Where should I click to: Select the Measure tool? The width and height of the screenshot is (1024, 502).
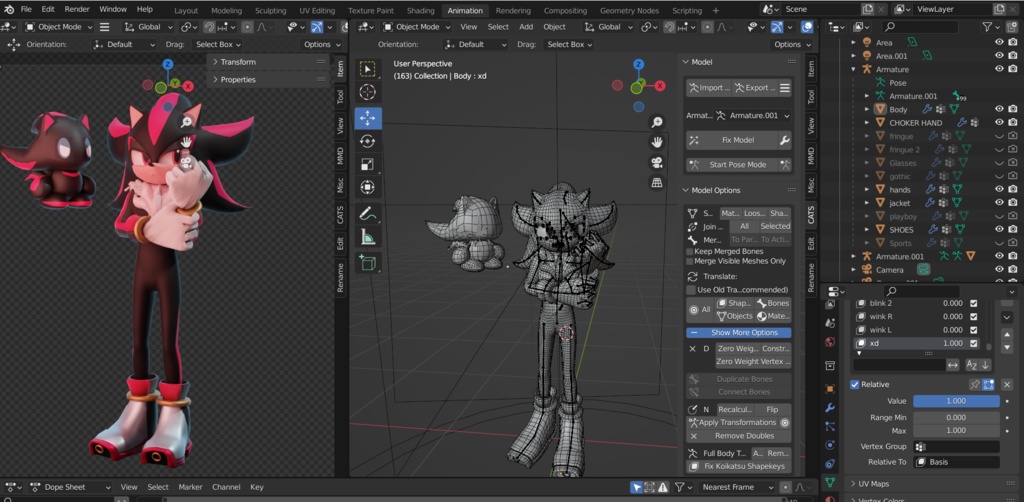[x=368, y=238]
